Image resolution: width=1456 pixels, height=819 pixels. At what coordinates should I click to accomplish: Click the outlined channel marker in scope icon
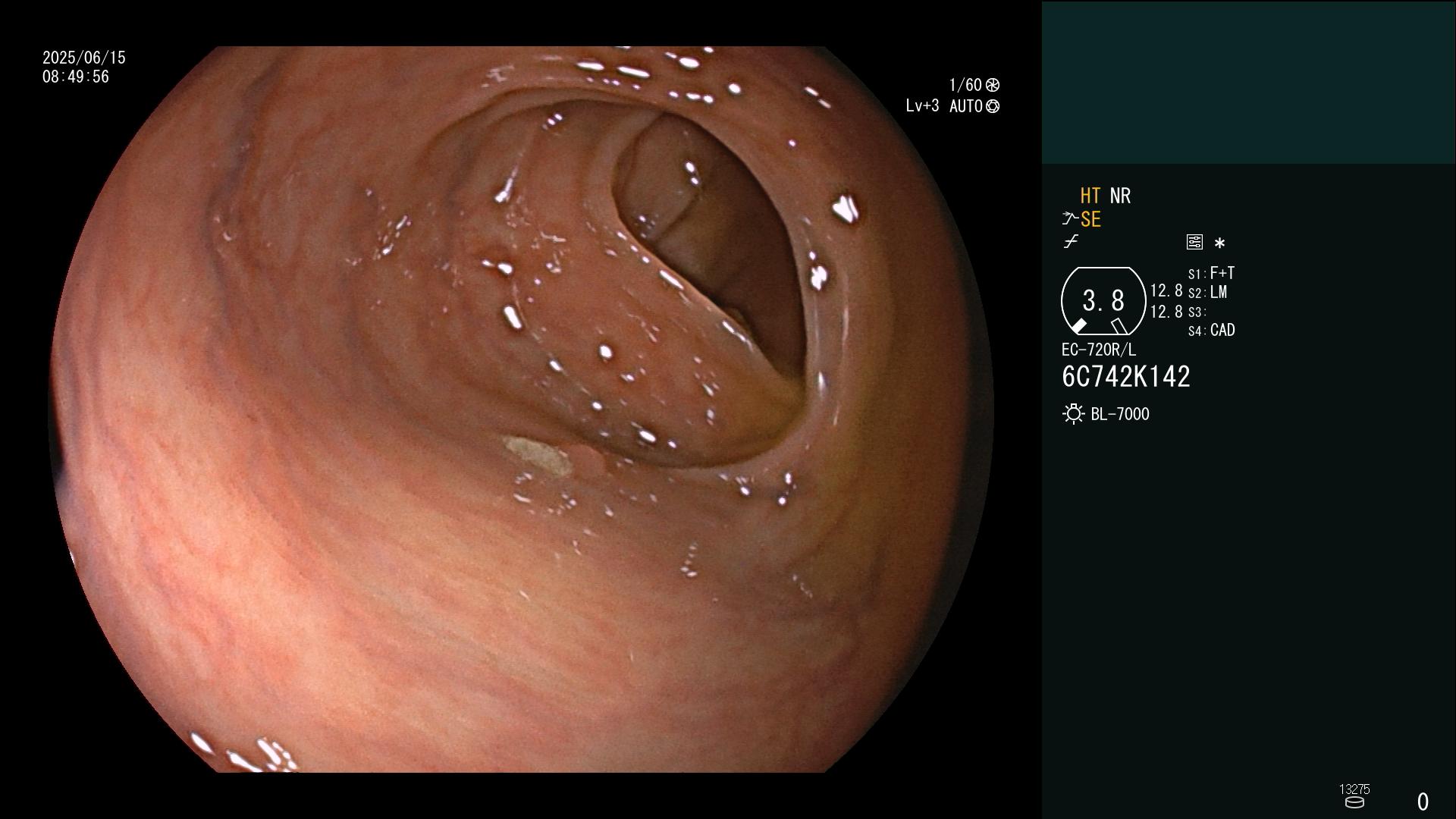(1119, 326)
